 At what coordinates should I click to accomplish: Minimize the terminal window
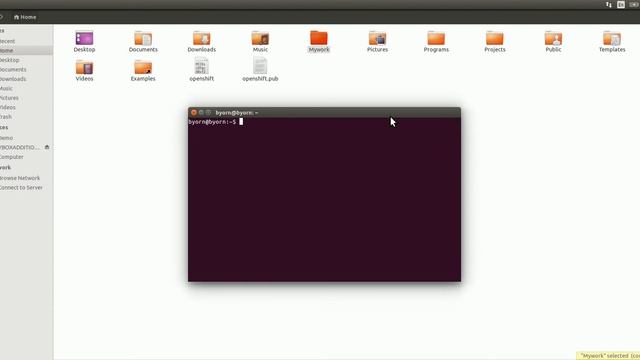tap(201, 112)
